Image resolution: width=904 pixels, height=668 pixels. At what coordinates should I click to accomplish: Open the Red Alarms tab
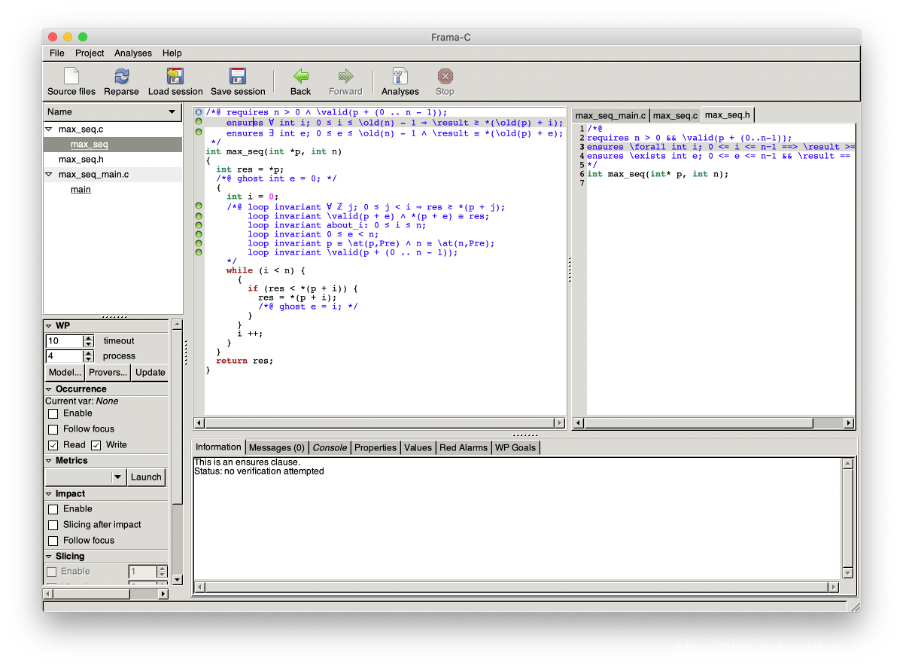pos(463,448)
